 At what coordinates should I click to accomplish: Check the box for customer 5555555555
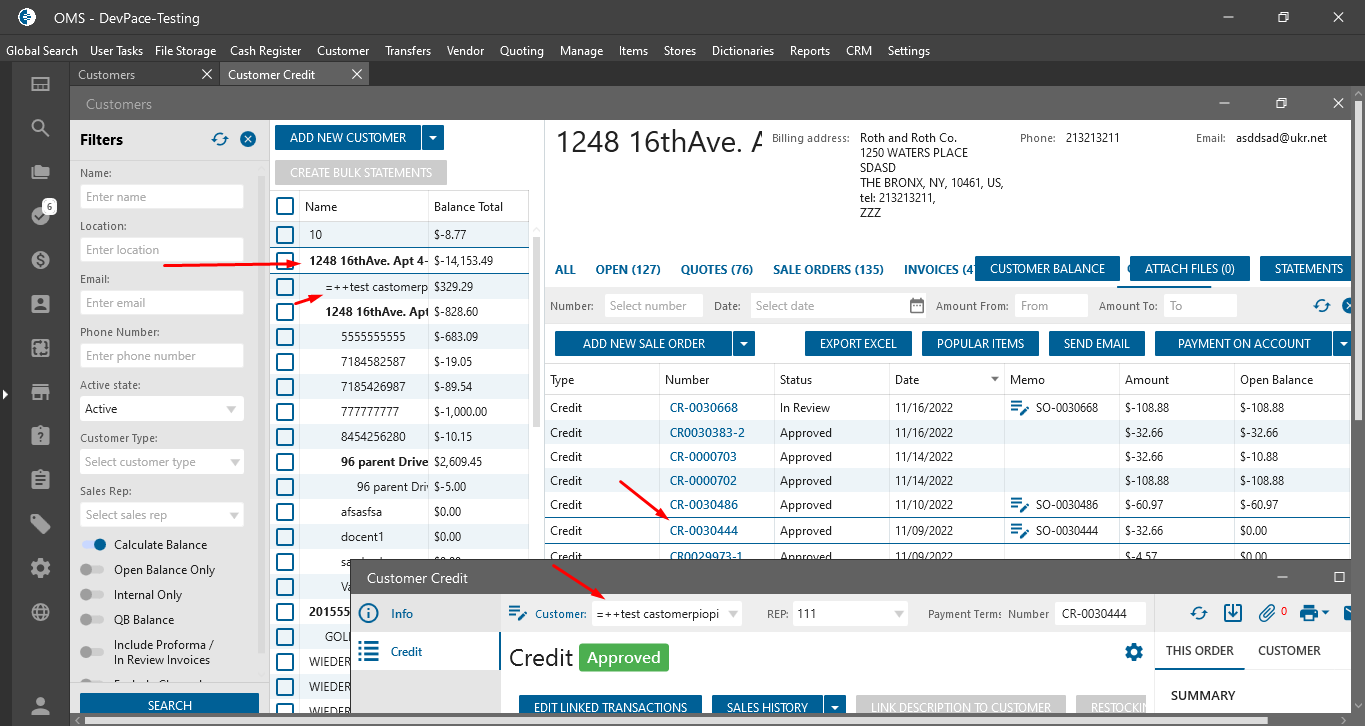click(285, 337)
